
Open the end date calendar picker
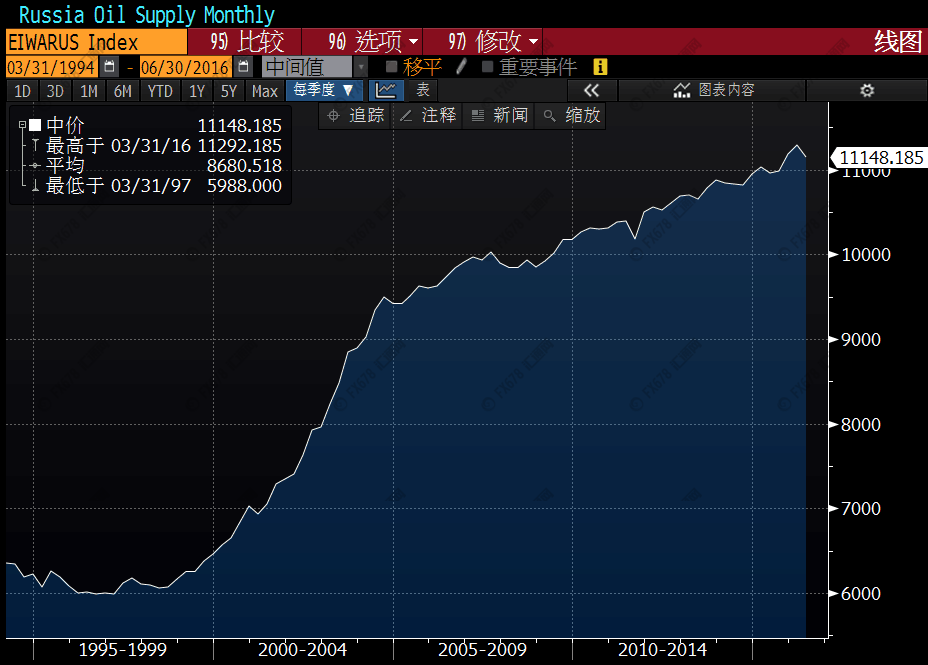click(243, 67)
